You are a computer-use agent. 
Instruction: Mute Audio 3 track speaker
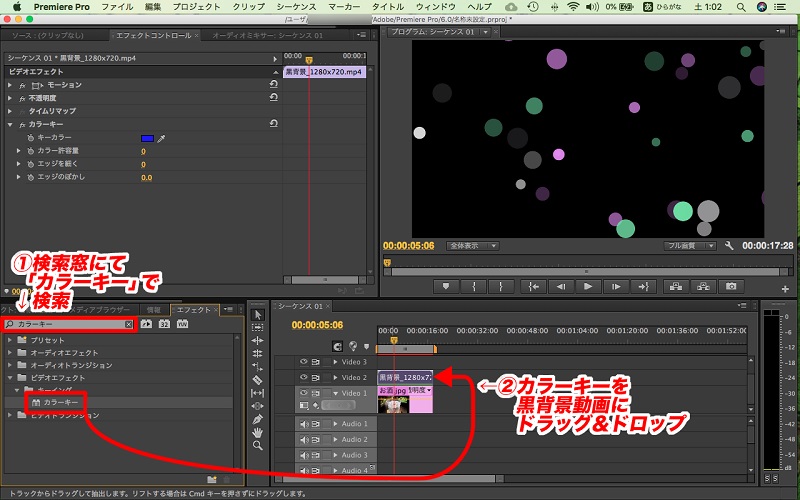(304, 455)
